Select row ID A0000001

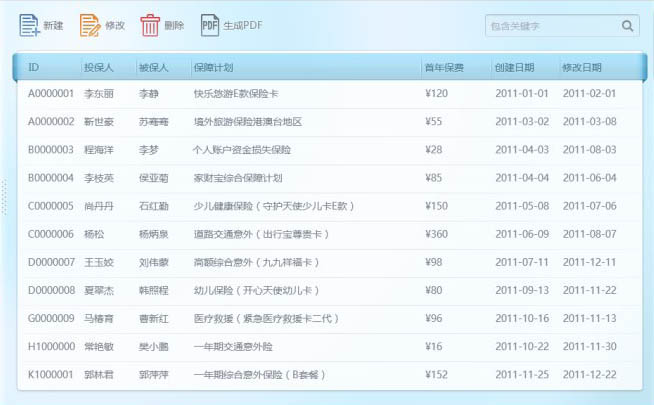pos(51,93)
